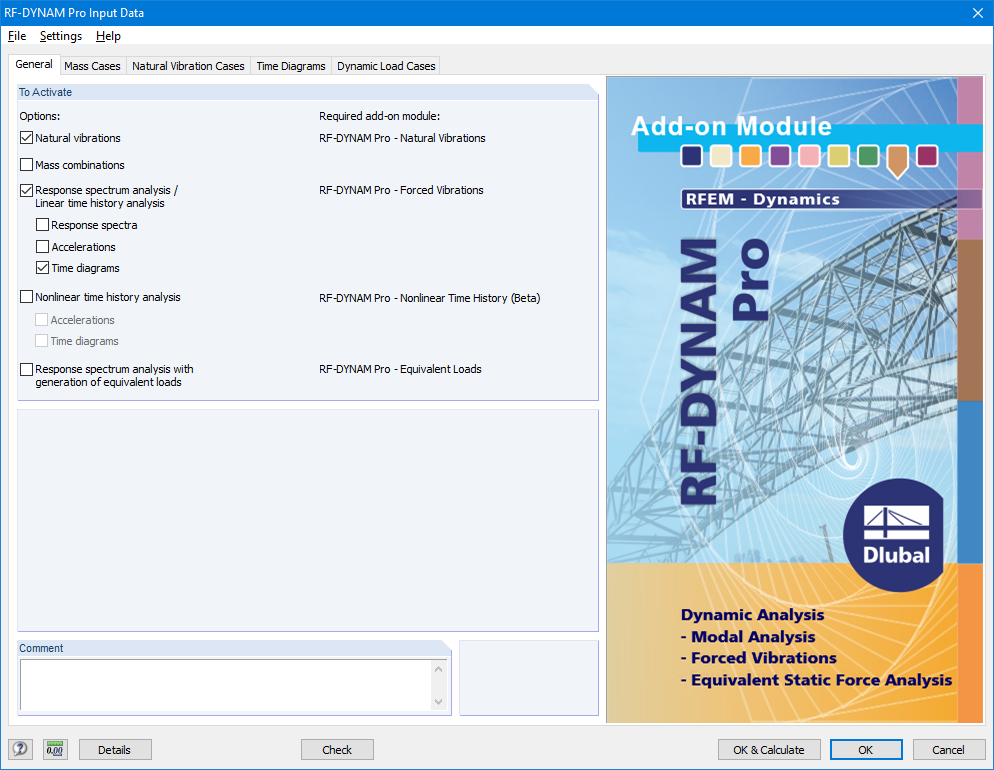The height and width of the screenshot is (770, 994).
Task: Enable Response spectrum analysis with equivalent loads
Action: click(26, 369)
